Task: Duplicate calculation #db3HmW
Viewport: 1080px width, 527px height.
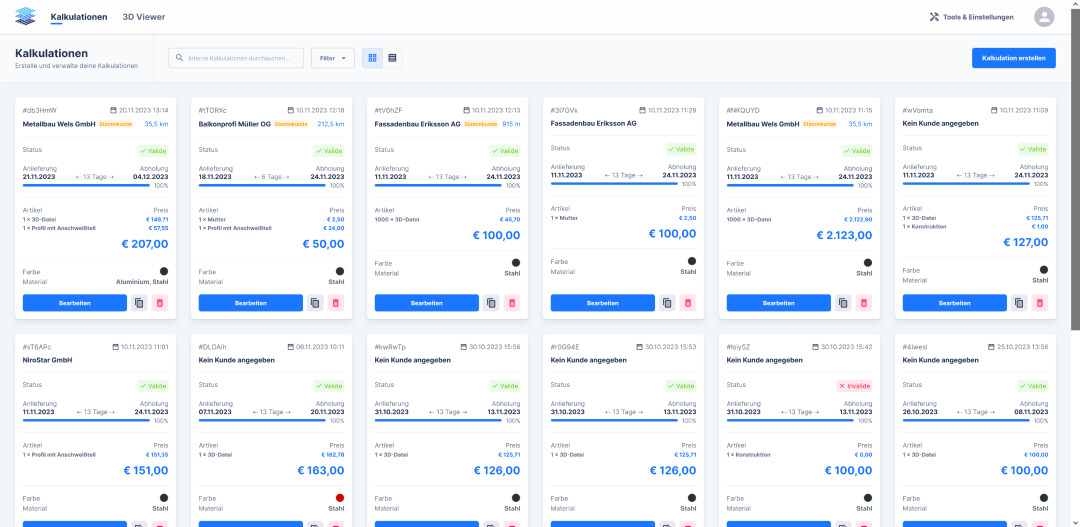Action: pyautogui.click(x=139, y=303)
